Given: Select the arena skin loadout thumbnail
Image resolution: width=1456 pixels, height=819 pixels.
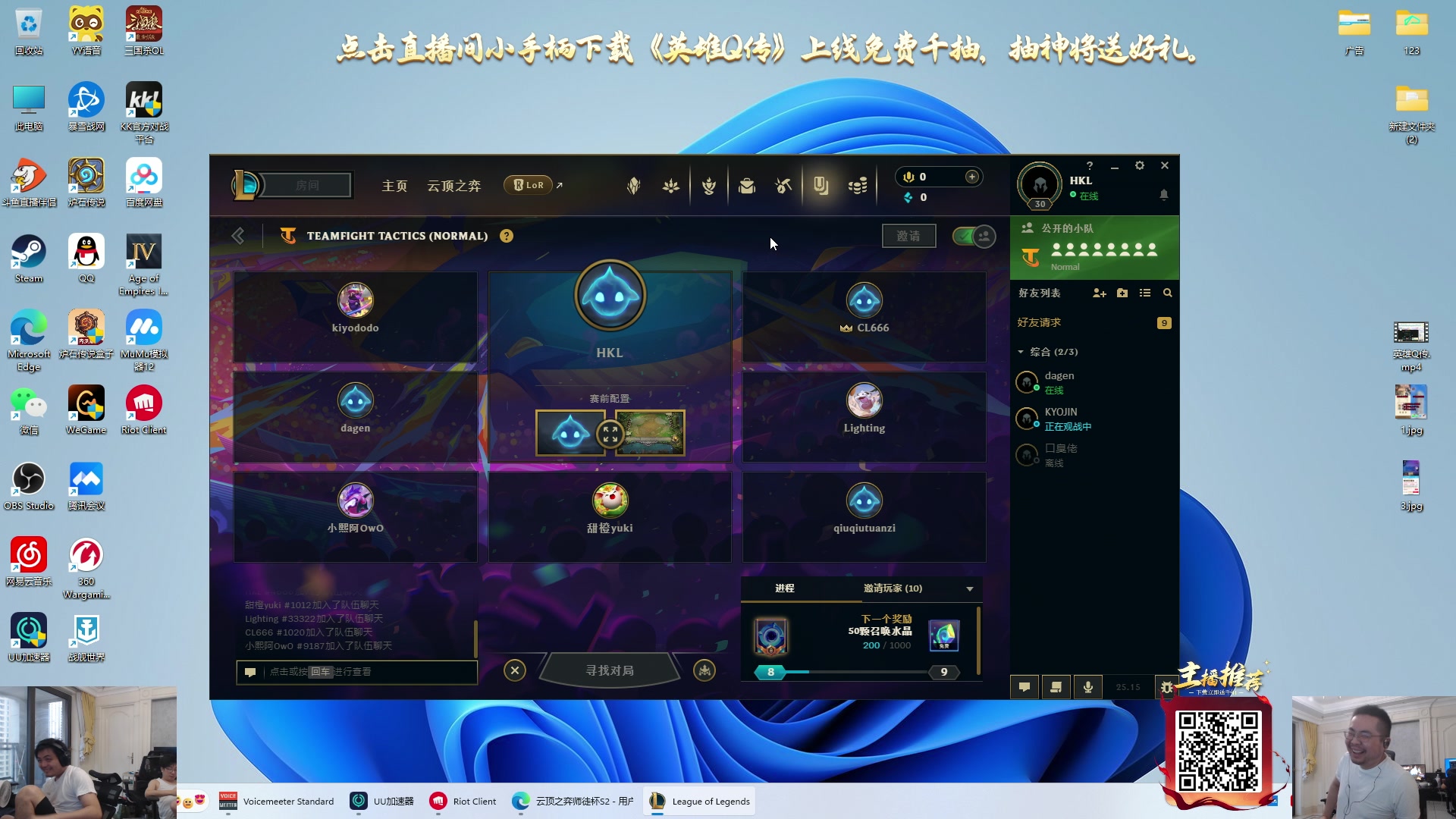Looking at the screenshot, I should click(651, 433).
